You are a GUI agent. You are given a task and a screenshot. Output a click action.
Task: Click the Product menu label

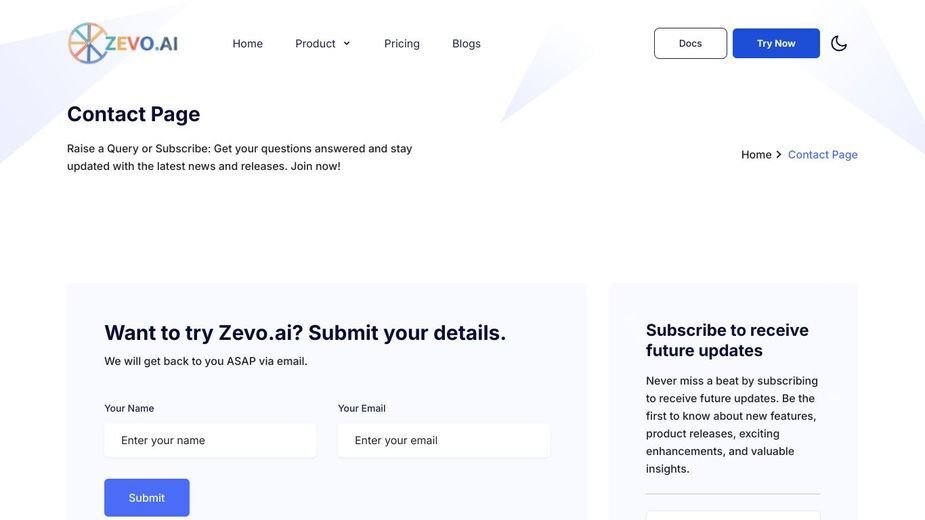coord(315,44)
